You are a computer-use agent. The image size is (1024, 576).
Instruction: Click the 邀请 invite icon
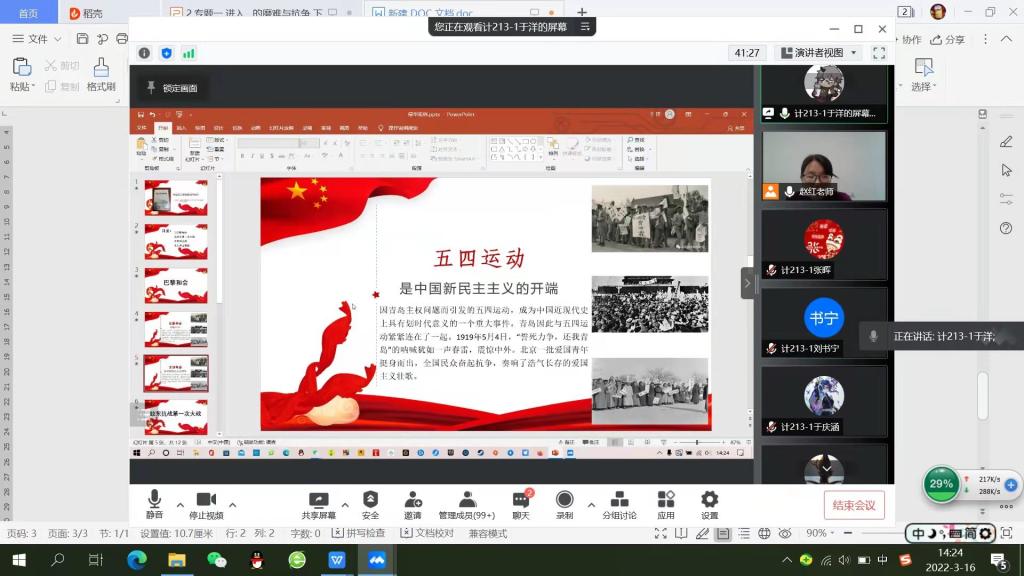pos(413,500)
